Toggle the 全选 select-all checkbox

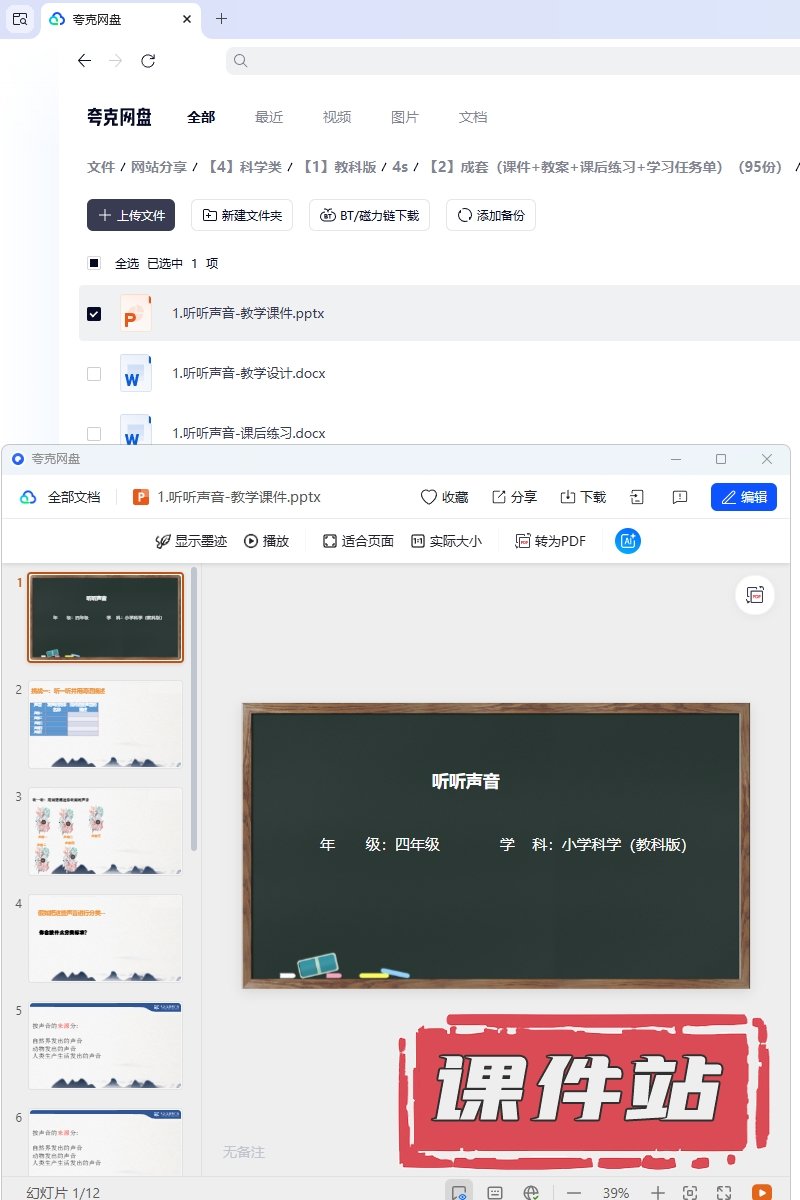coord(94,264)
